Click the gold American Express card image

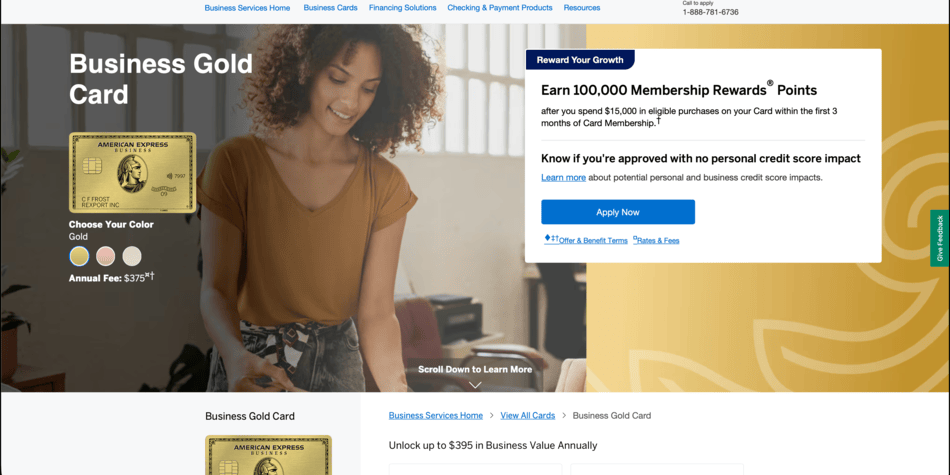click(x=133, y=173)
